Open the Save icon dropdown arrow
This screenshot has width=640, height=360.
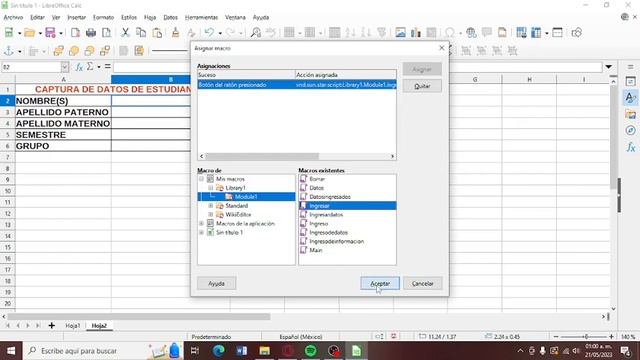point(61,33)
